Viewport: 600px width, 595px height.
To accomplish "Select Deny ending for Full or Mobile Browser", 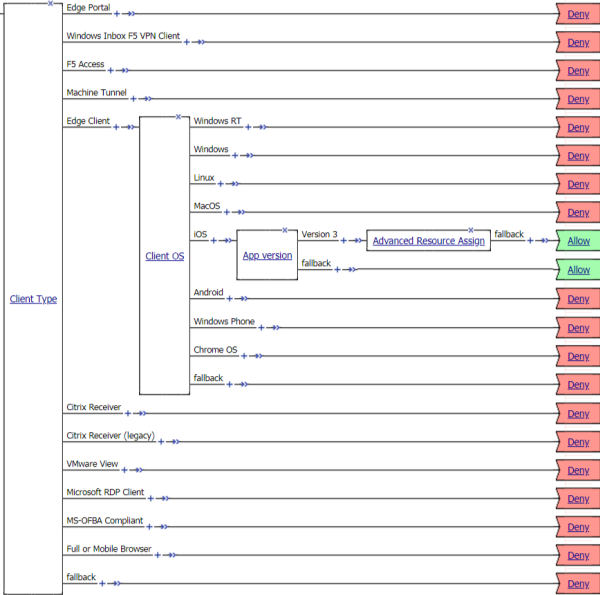I will [578, 555].
